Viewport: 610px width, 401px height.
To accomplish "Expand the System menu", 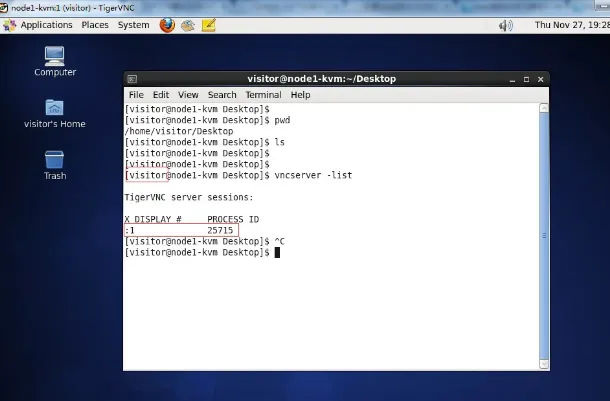I will 133,25.
